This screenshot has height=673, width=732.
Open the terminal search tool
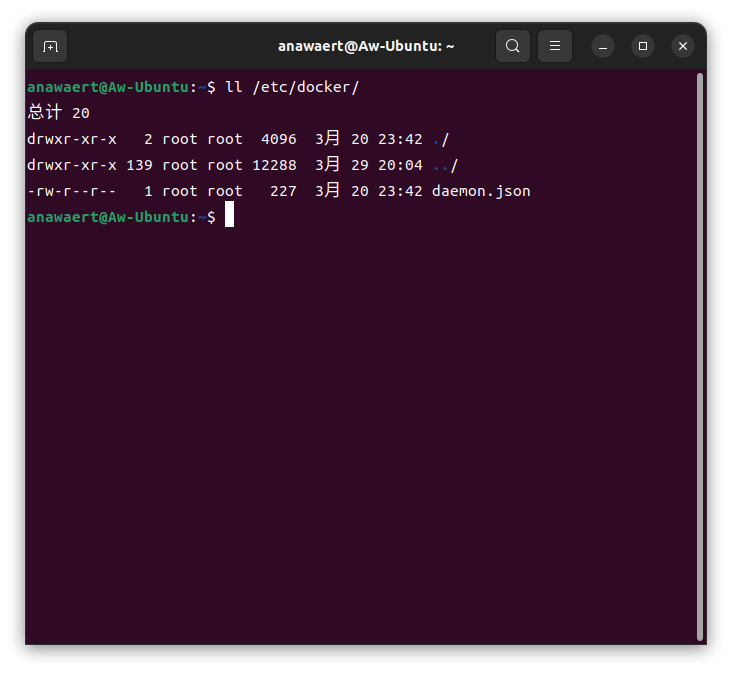[512, 46]
